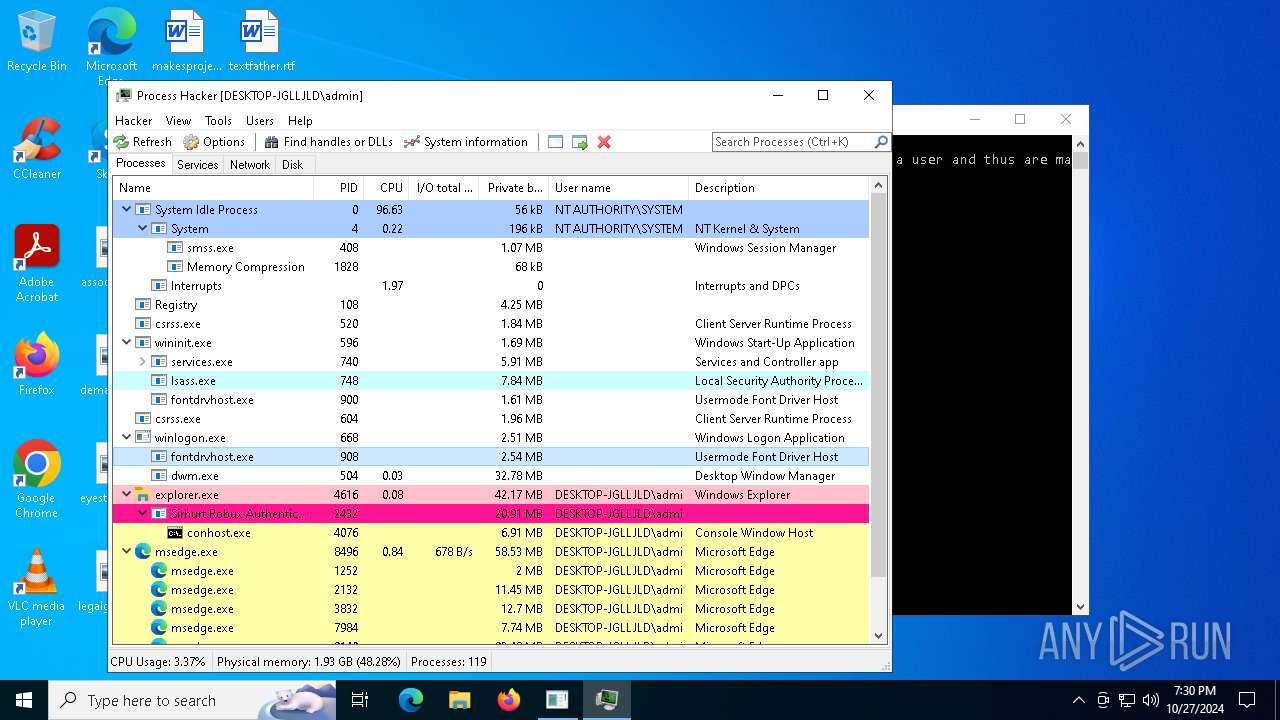
Task: Select msedge.exe with PID 1252
Action: [x=491, y=571]
